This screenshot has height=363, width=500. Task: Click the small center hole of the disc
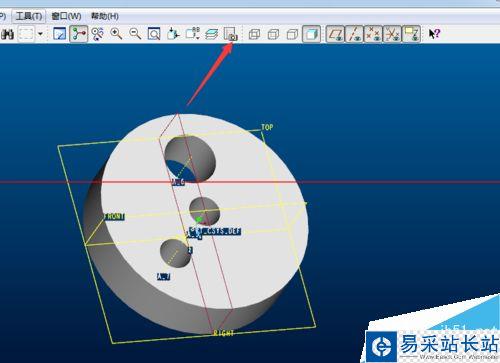205,211
